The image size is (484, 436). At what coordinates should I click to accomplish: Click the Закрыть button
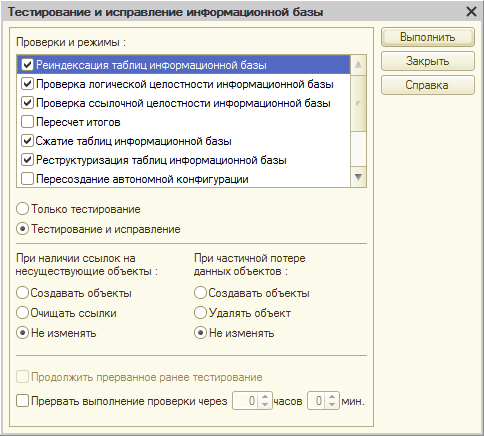(x=428, y=61)
